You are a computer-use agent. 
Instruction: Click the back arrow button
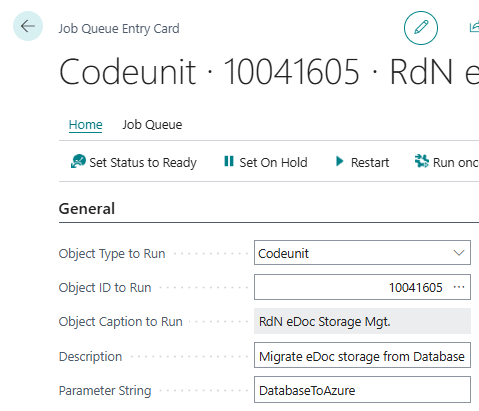(28, 26)
